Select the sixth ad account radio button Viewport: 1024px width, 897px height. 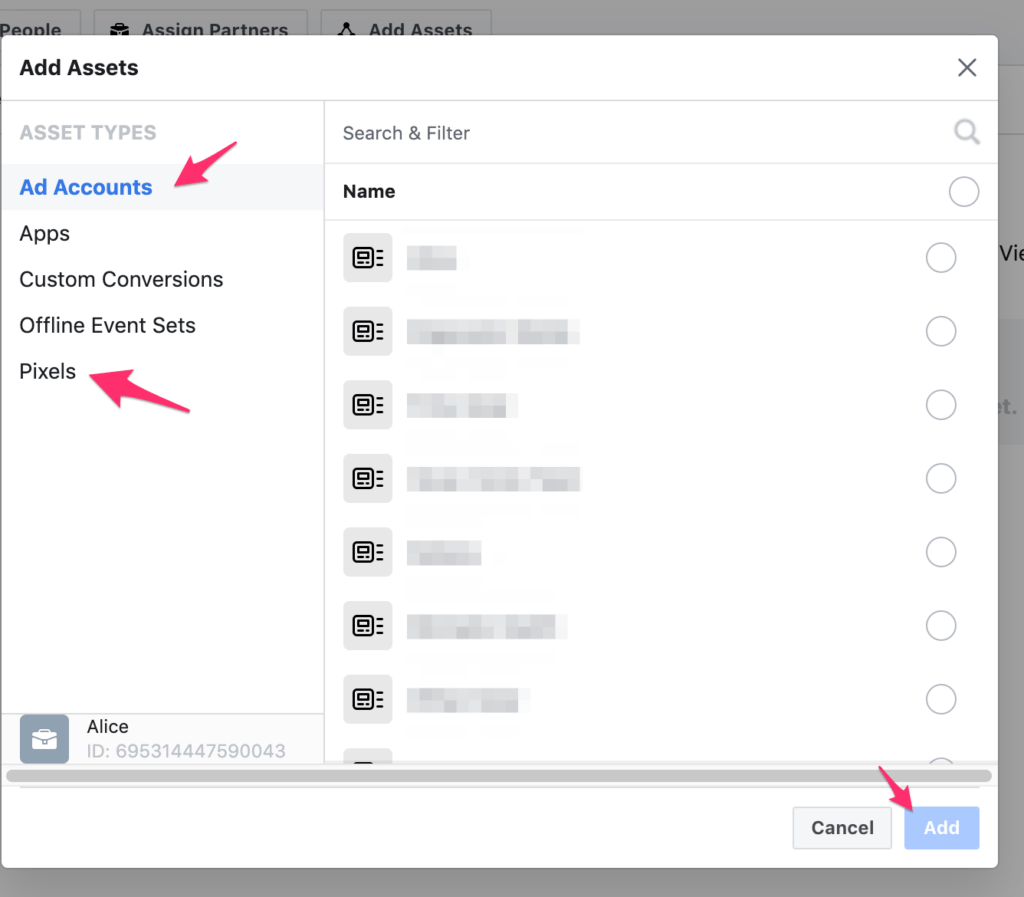[941, 626]
